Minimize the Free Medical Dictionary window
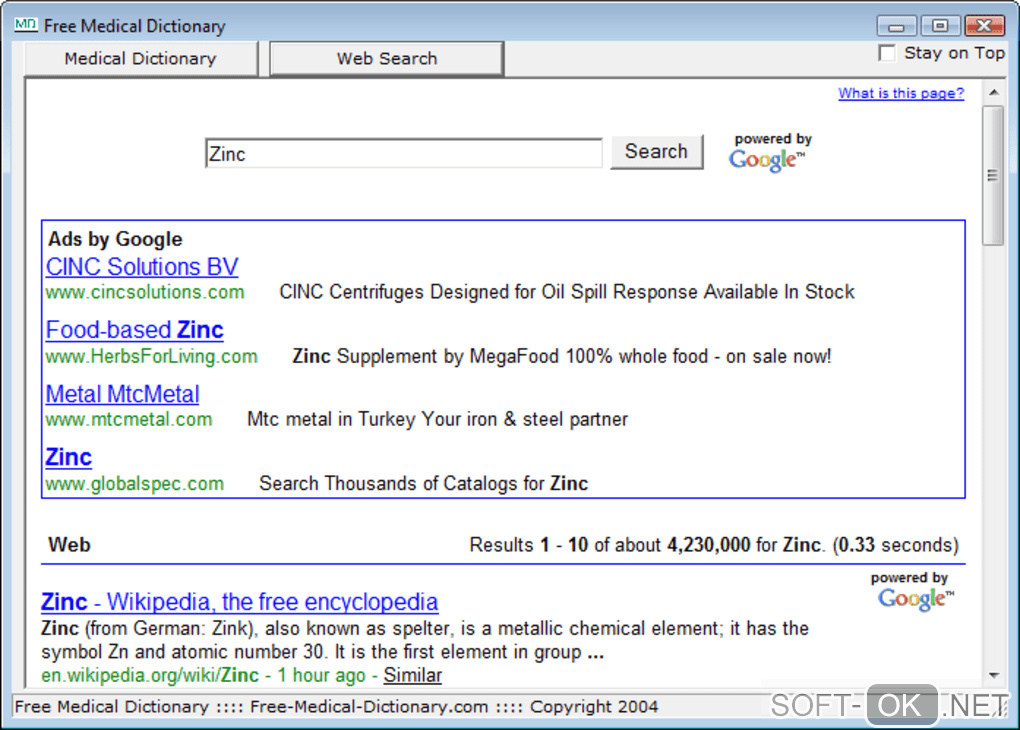Viewport: 1020px width, 730px height. pos(896,26)
